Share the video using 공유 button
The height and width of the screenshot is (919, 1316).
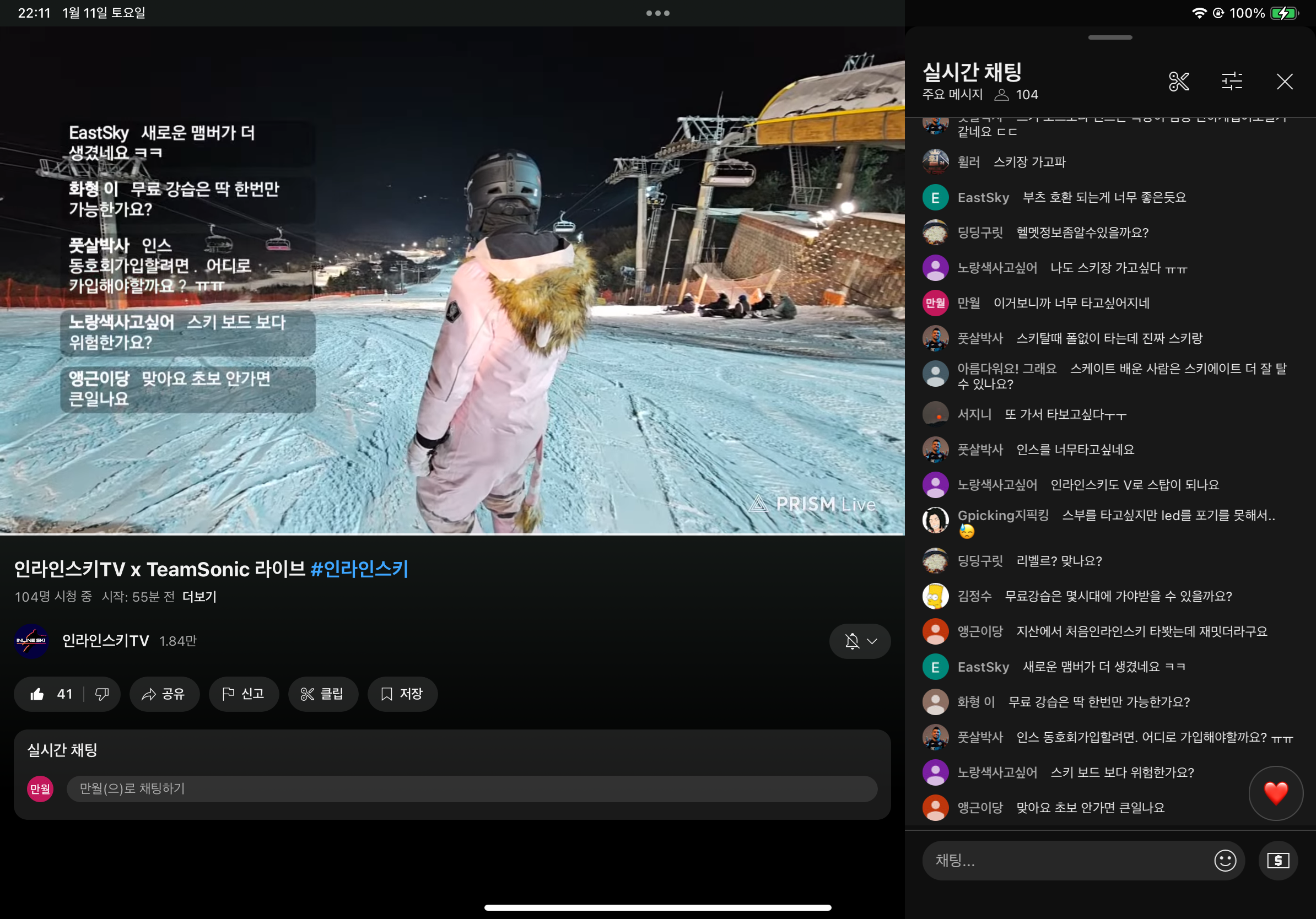164,694
